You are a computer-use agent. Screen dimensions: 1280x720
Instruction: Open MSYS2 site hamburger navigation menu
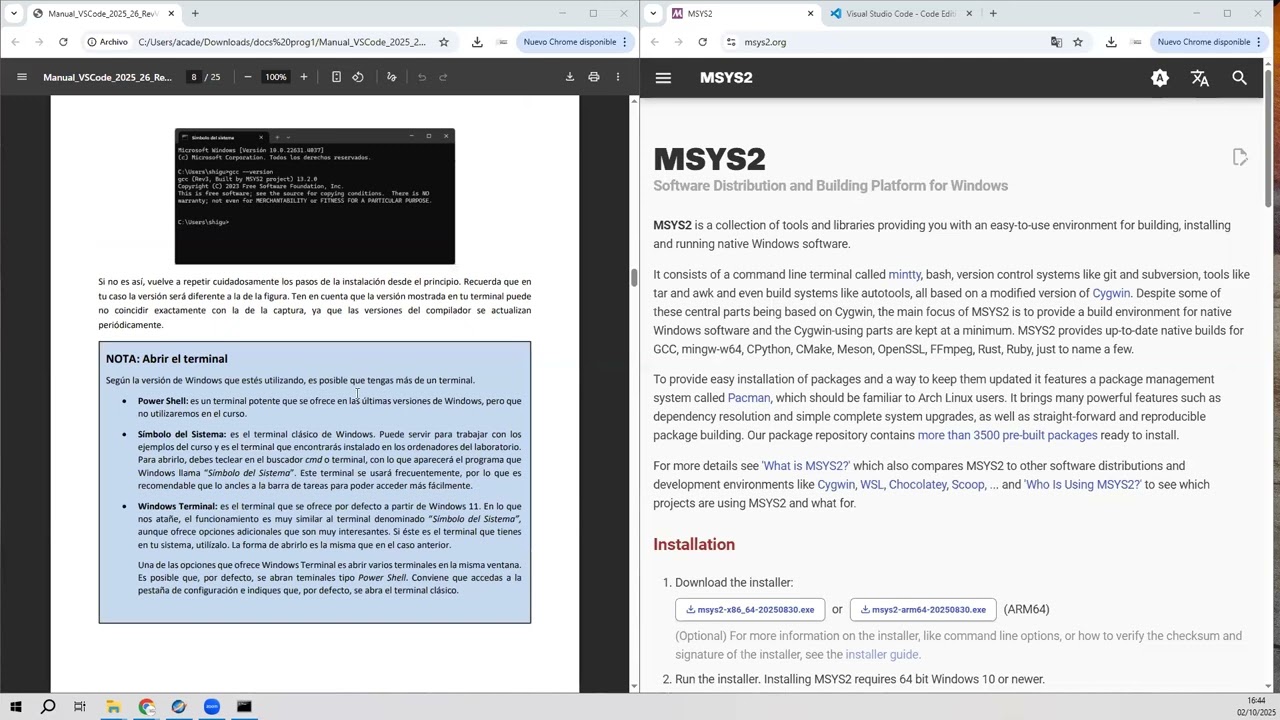coord(663,78)
